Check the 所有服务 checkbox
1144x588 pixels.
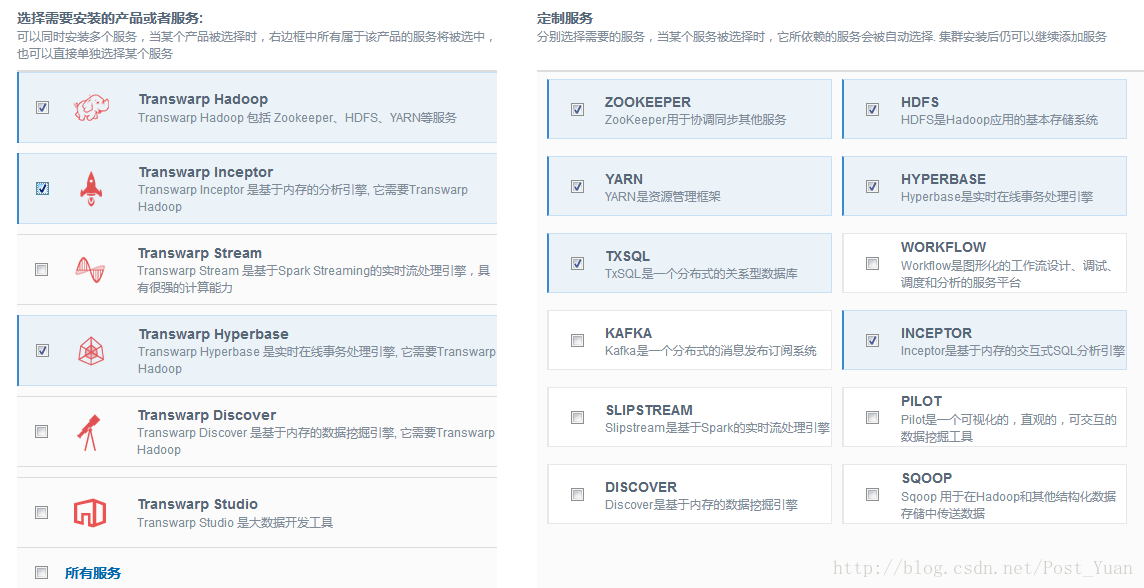tap(42, 572)
